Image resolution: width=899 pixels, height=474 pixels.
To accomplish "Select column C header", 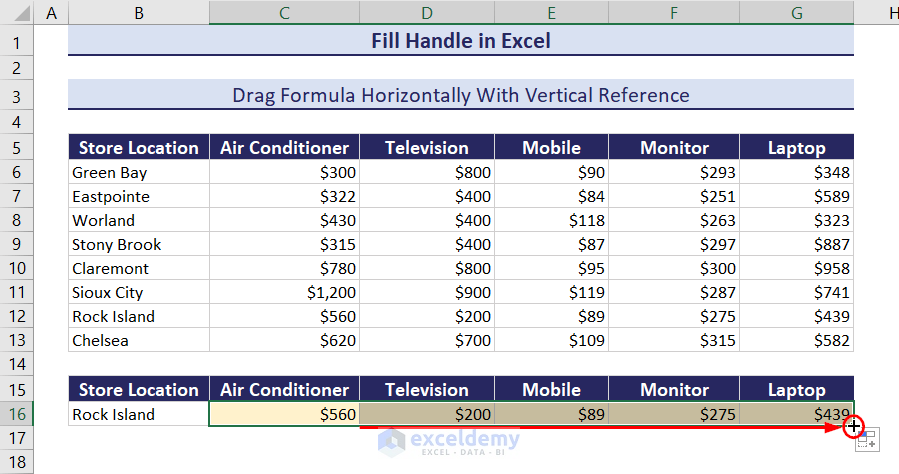I will coord(285,12).
